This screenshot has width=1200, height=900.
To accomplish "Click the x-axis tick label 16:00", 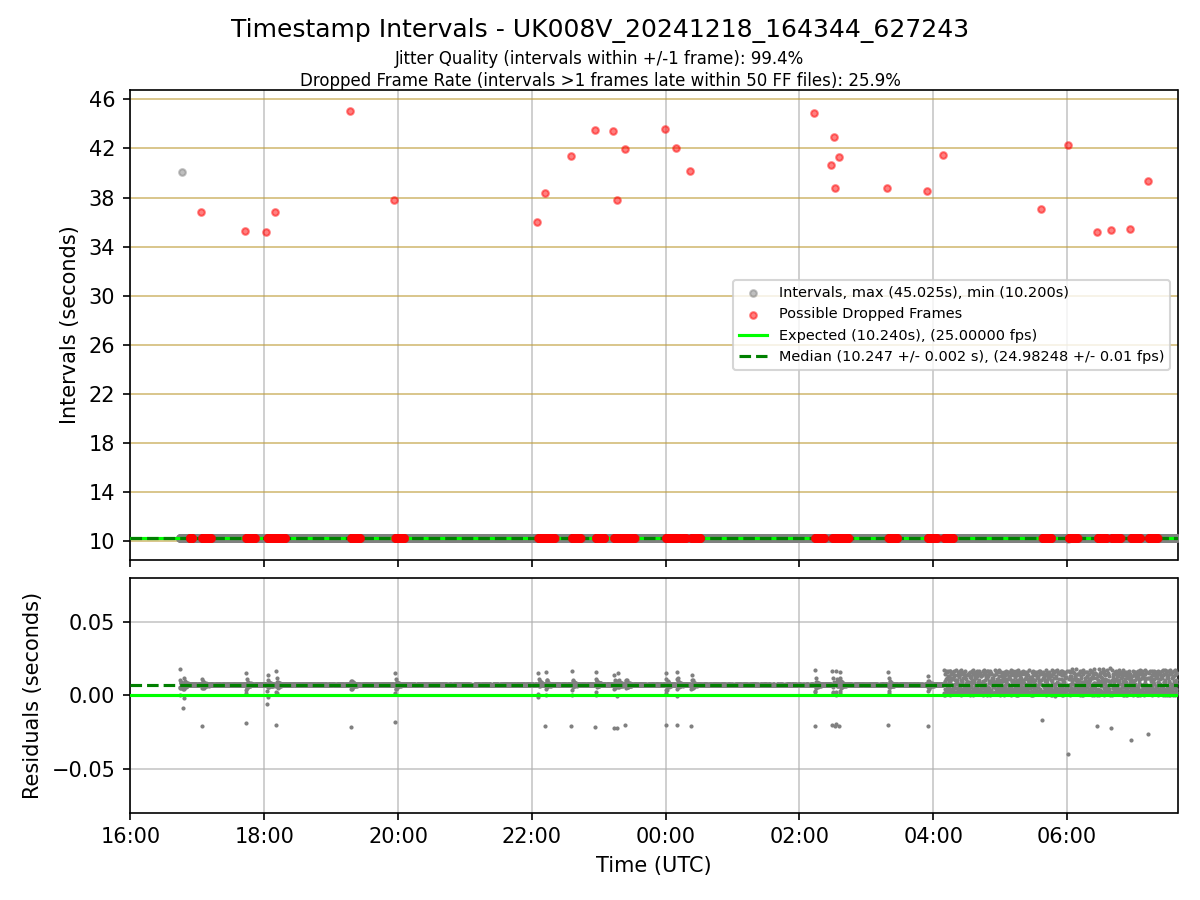I will pos(130,834).
